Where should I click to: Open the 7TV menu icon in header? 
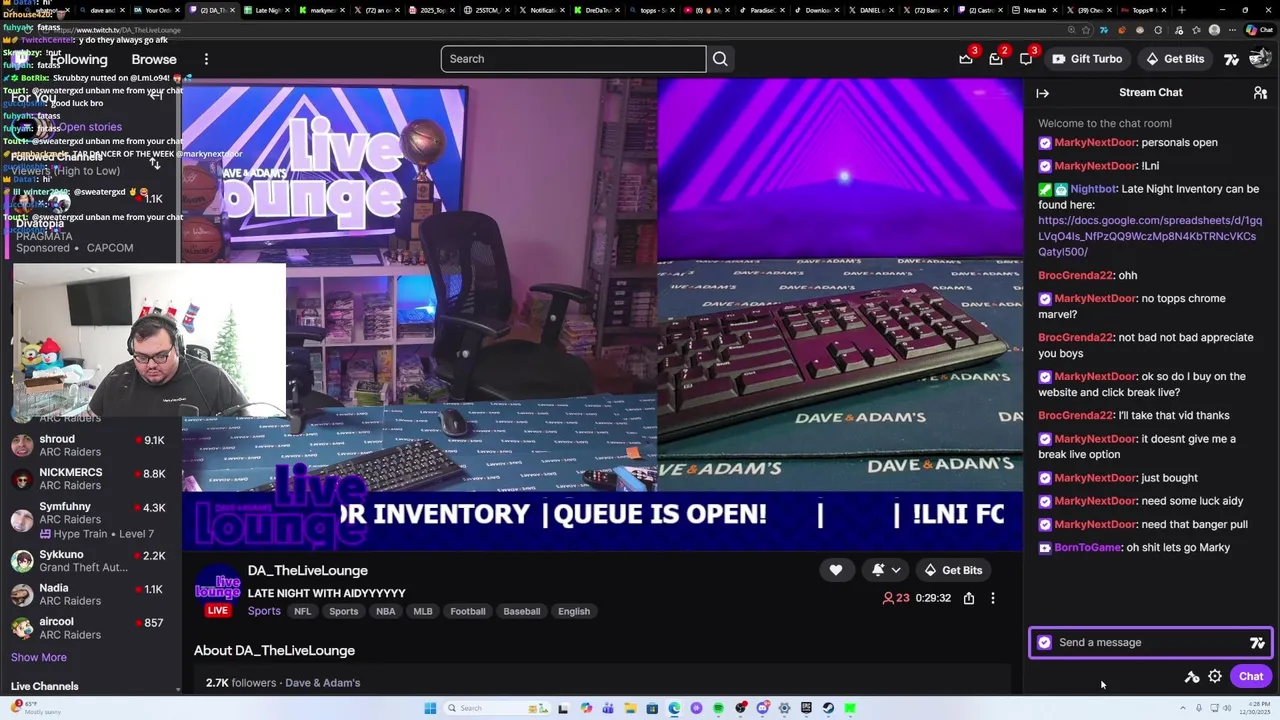click(1232, 59)
